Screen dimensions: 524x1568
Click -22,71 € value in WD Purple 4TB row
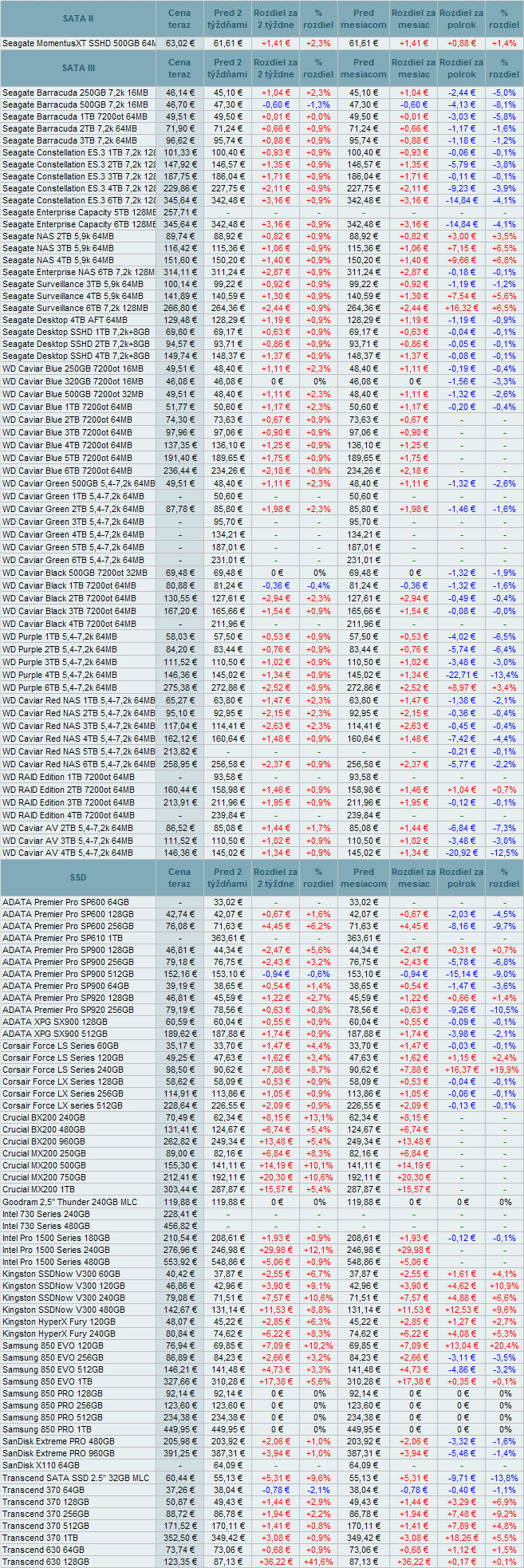[x=461, y=675]
